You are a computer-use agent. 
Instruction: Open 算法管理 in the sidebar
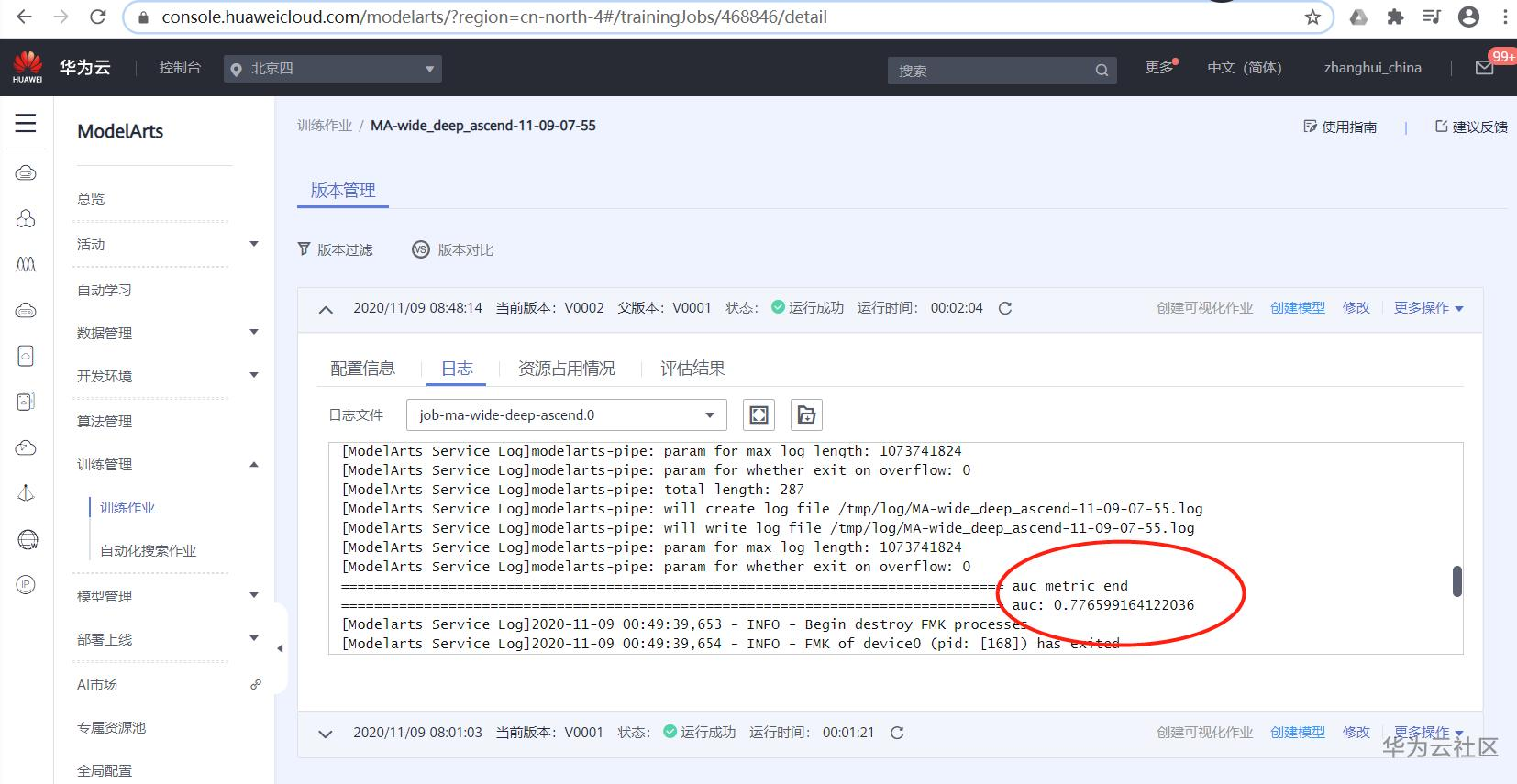click(105, 421)
